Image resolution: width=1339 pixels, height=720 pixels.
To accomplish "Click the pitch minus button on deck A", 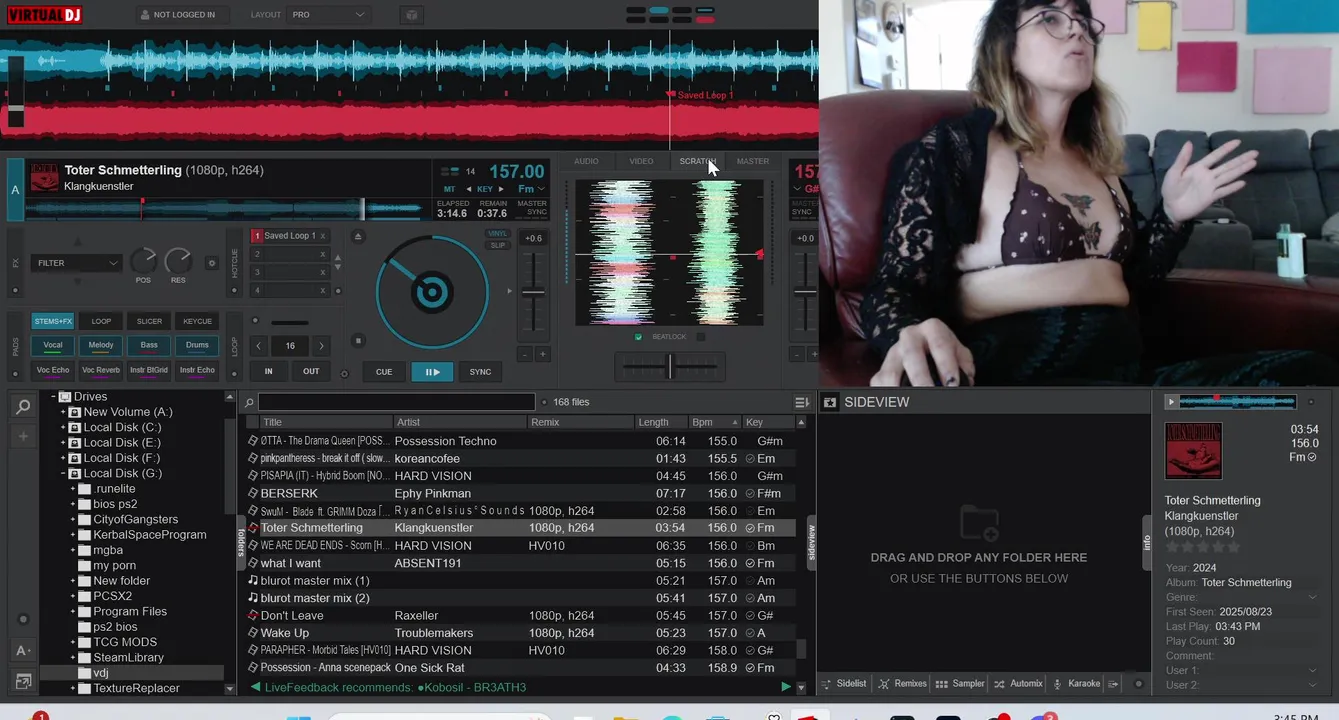I will [x=524, y=354].
